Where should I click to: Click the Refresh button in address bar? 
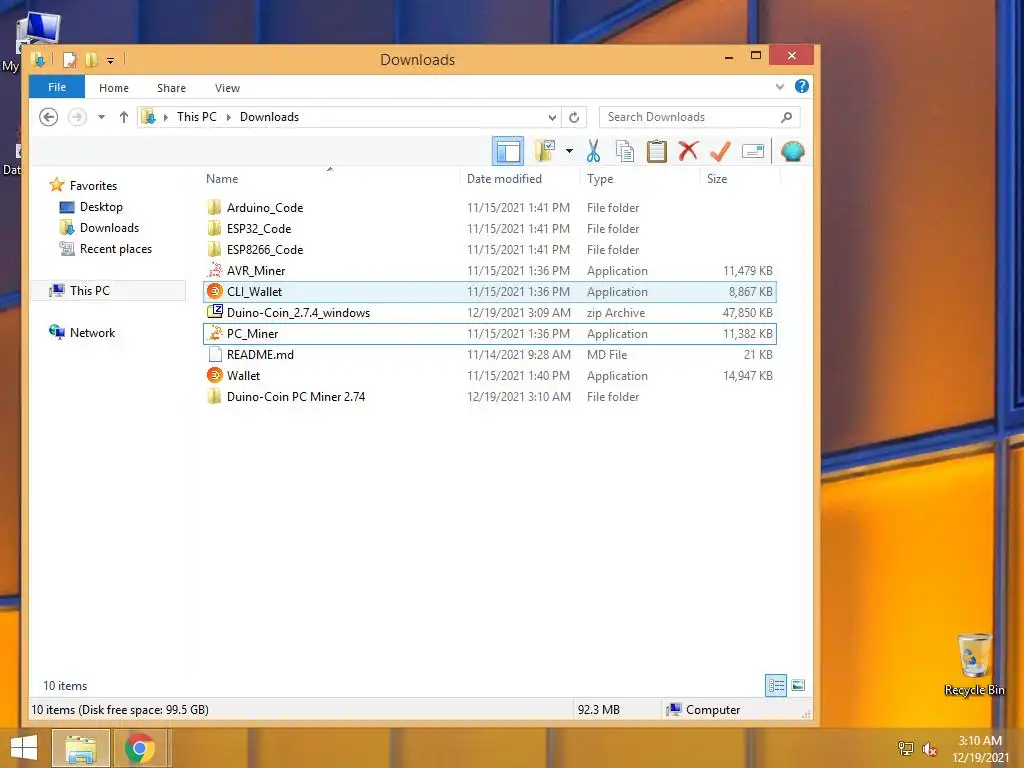pyautogui.click(x=574, y=118)
